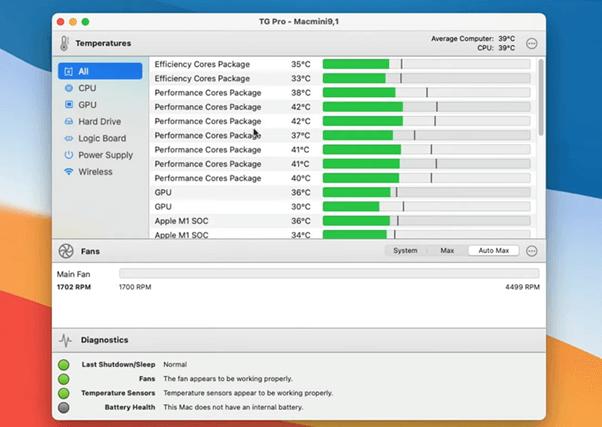Click the 35°C Efficiency Cores temperature bar
Viewport: 602px width, 427px height.
(427, 64)
